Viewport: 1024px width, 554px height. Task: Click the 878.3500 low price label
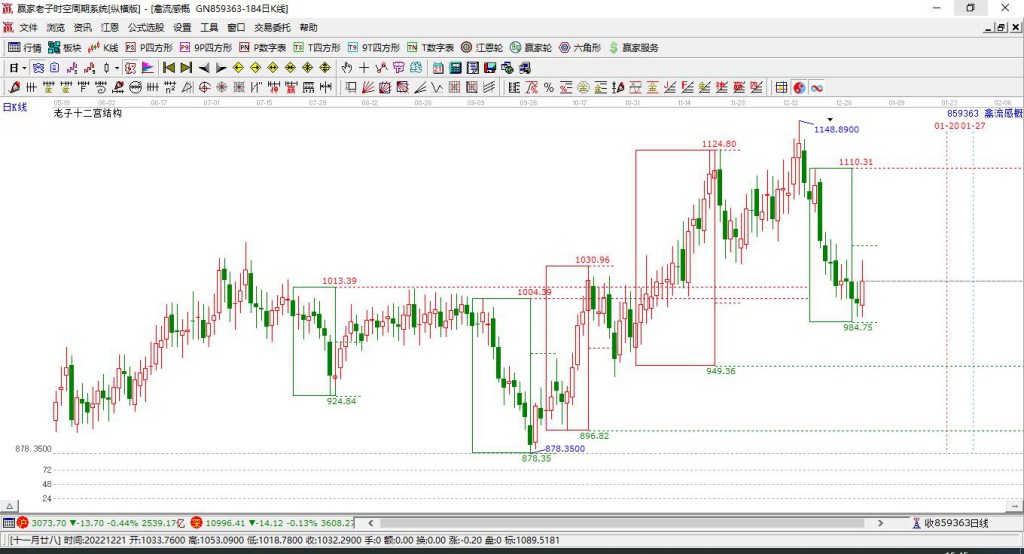[x=565, y=449]
